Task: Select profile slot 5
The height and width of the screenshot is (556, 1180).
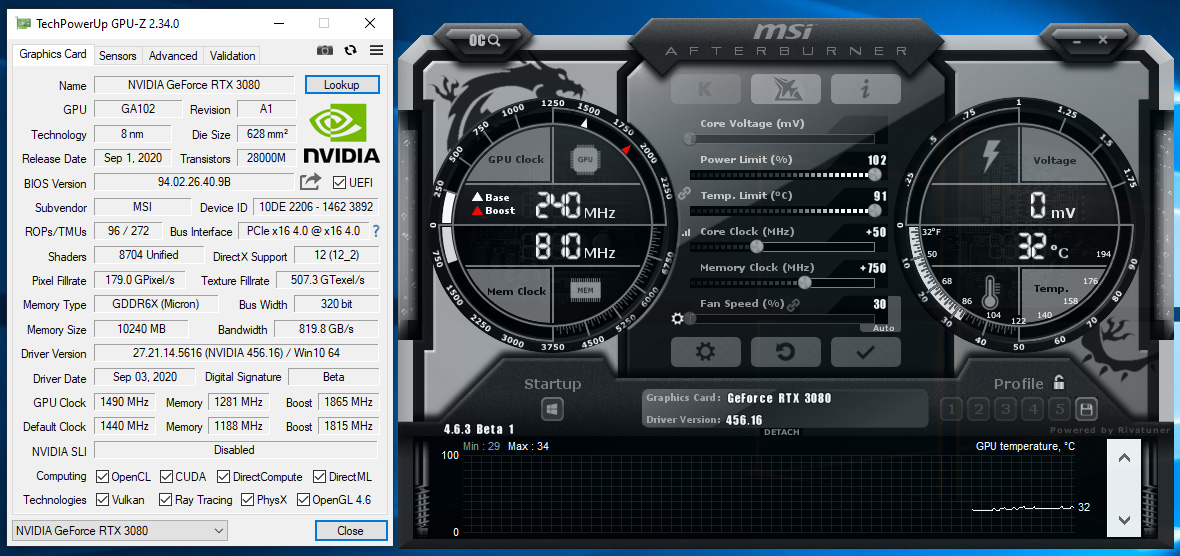Action: point(1060,409)
